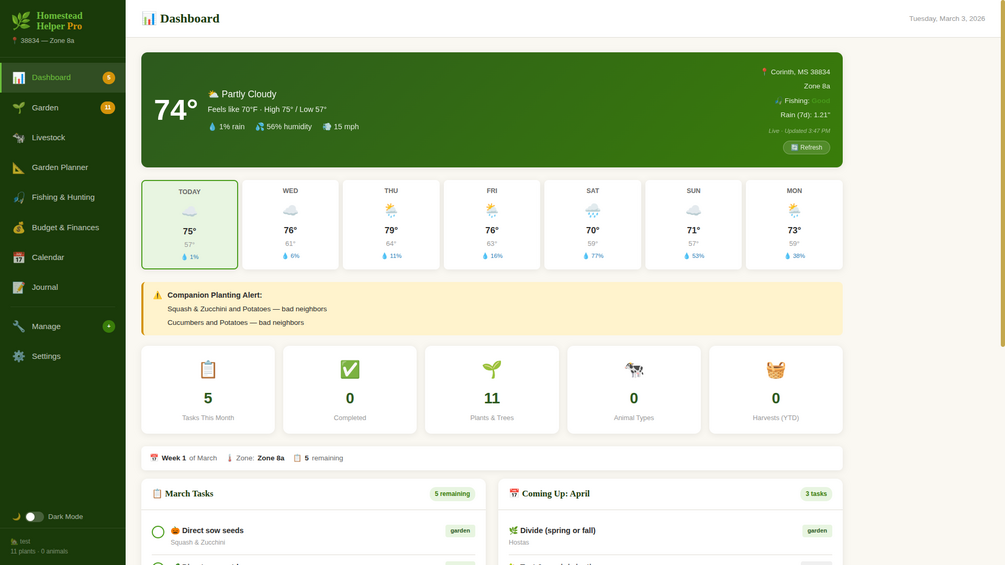Click the Settings gear icon

tap(19, 356)
